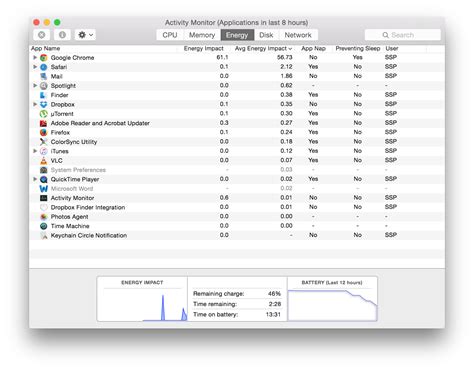Click the Time Machine icon
The width and height of the screenshot is (474, 370).
click(44, 226)
